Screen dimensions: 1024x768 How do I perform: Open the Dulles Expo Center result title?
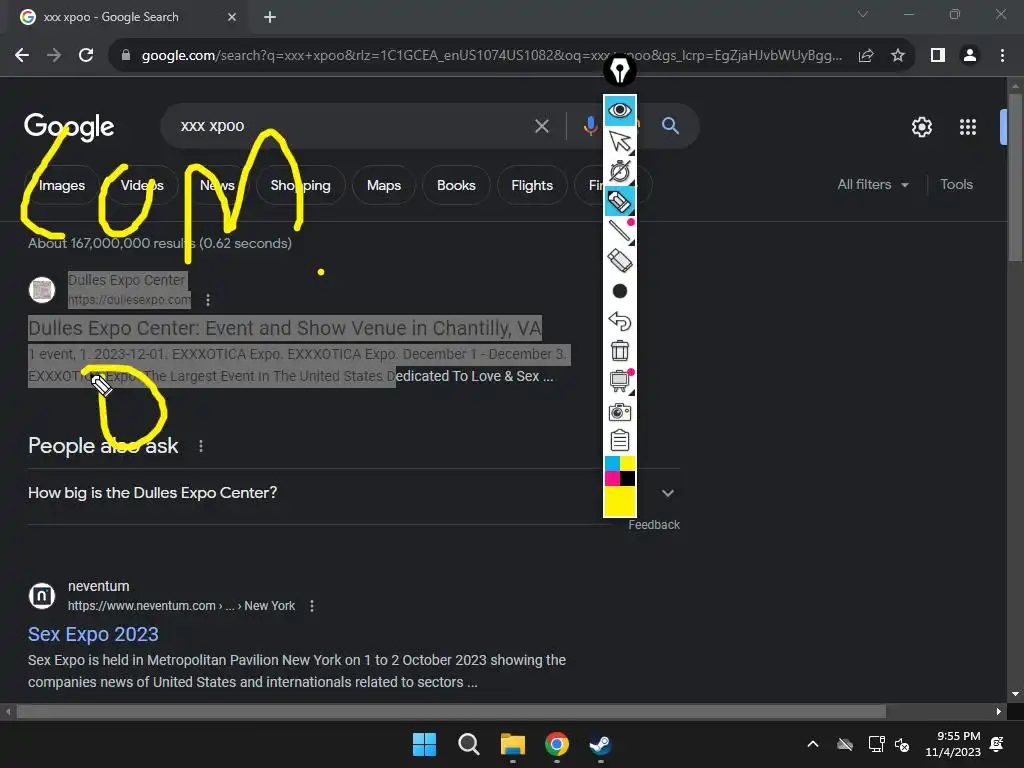[285, 328]
